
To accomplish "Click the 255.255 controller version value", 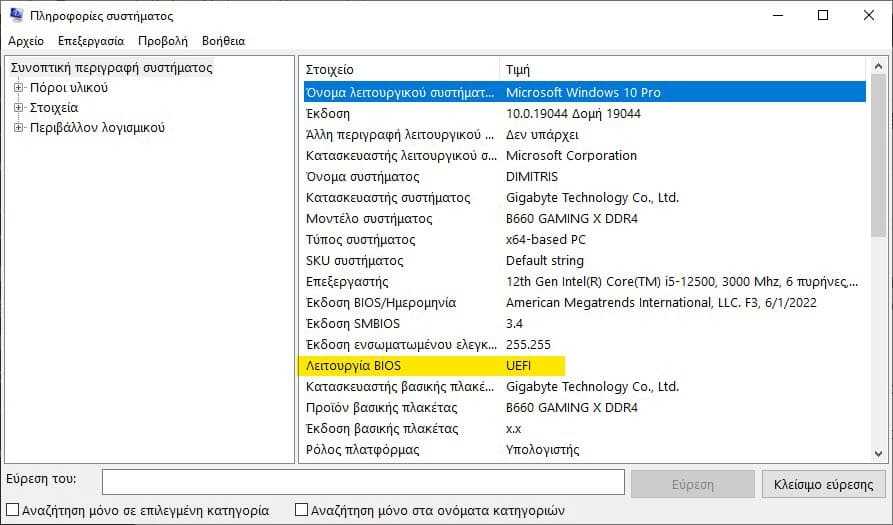I will point(528,344).
